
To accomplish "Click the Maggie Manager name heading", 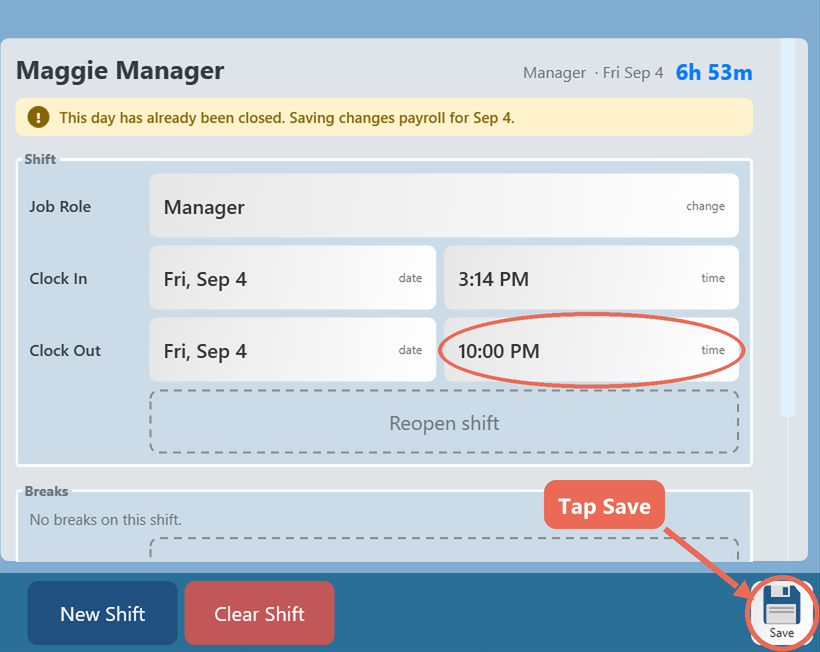I will click(120, 71).
